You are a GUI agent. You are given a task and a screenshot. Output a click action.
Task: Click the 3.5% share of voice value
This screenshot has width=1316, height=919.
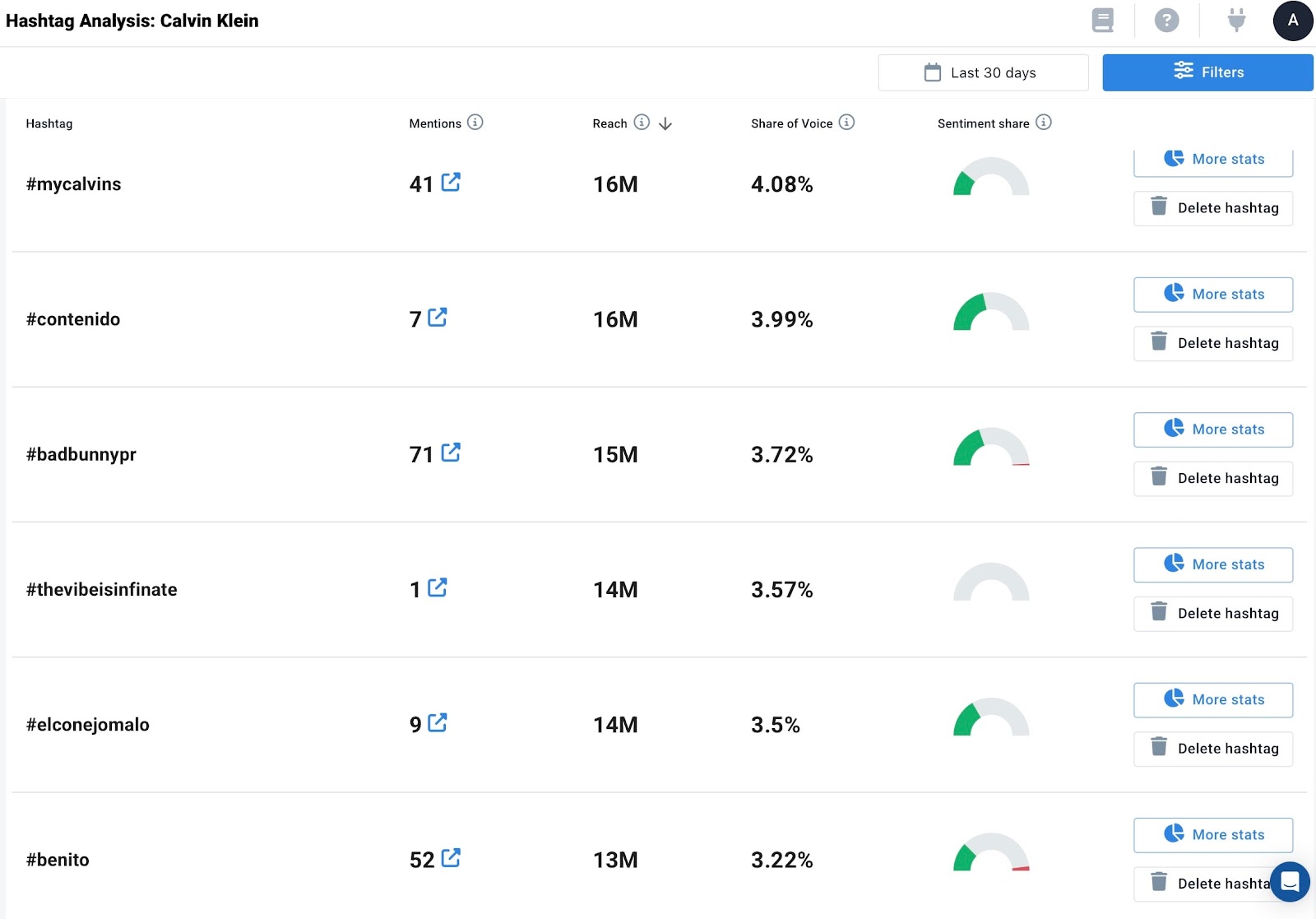coord(775,725)
